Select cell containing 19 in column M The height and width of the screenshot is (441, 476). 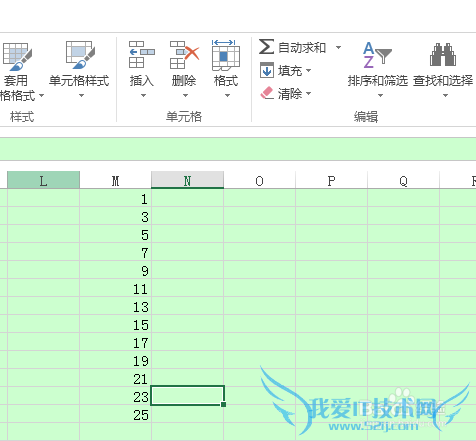point(115,361)
